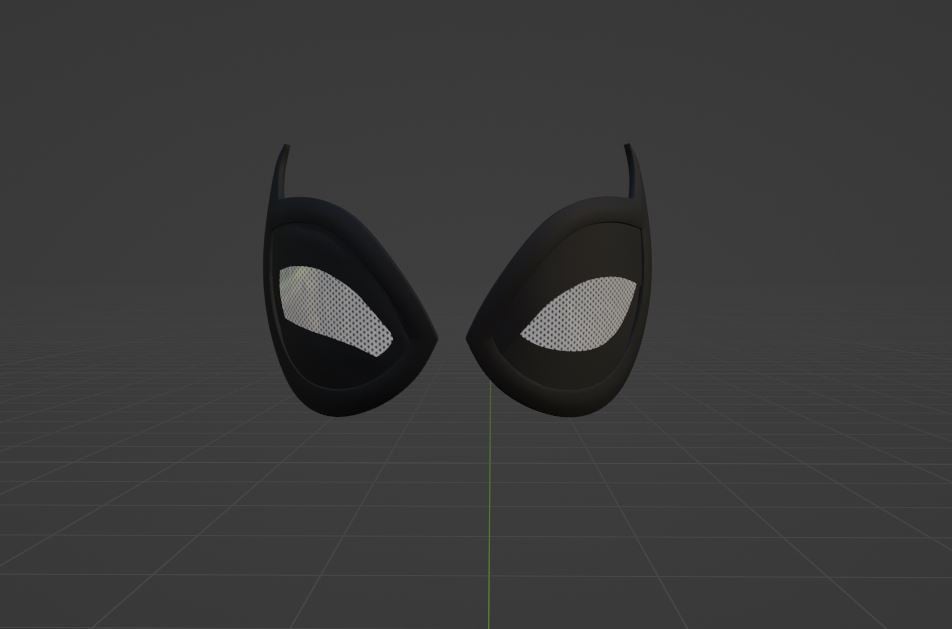952x629 pixels.
Task: Select the right white mesh eye lens
Action: [579, 314]
